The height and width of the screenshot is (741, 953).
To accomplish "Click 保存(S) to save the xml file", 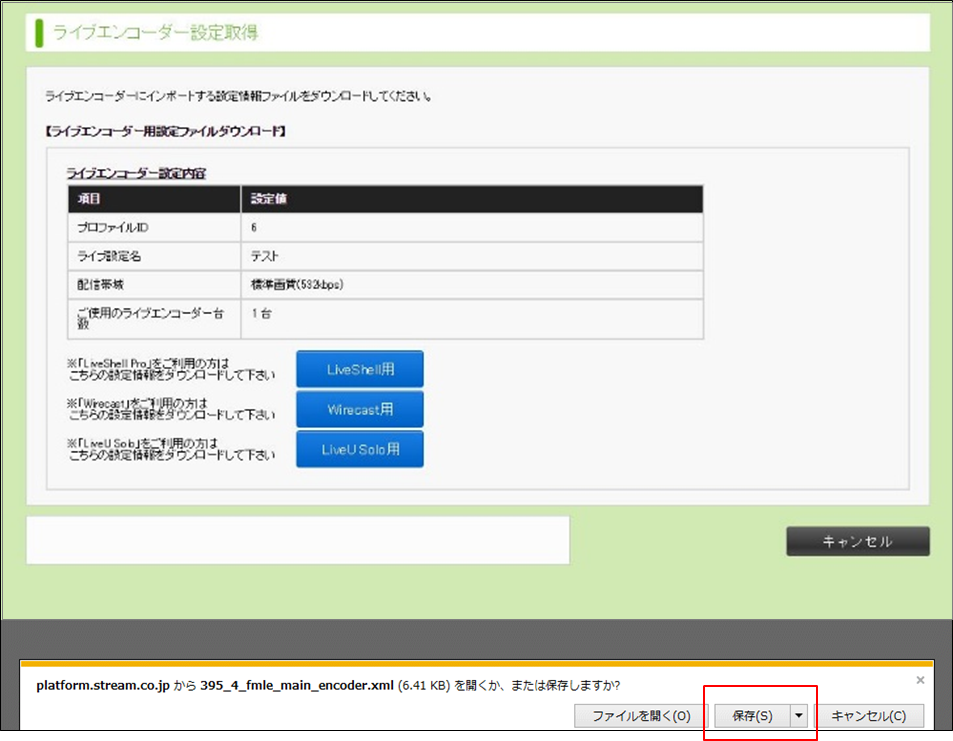I will (x=752, y=716).
